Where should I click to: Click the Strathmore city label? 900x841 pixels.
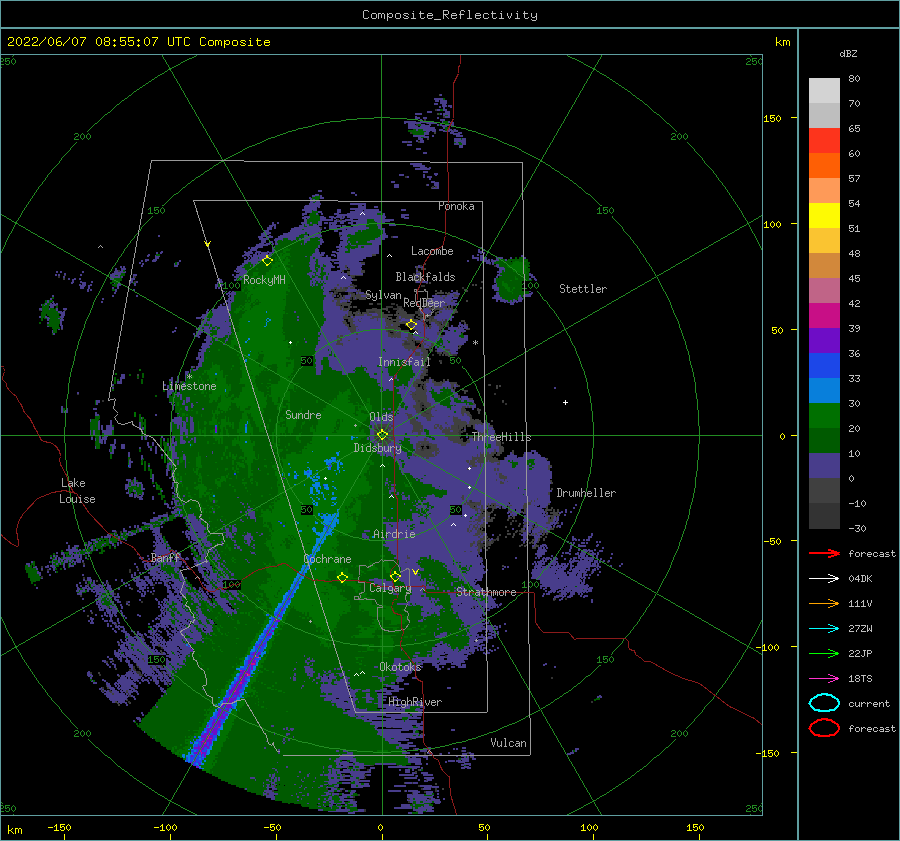pyautogui.click(x=486, y=592)
